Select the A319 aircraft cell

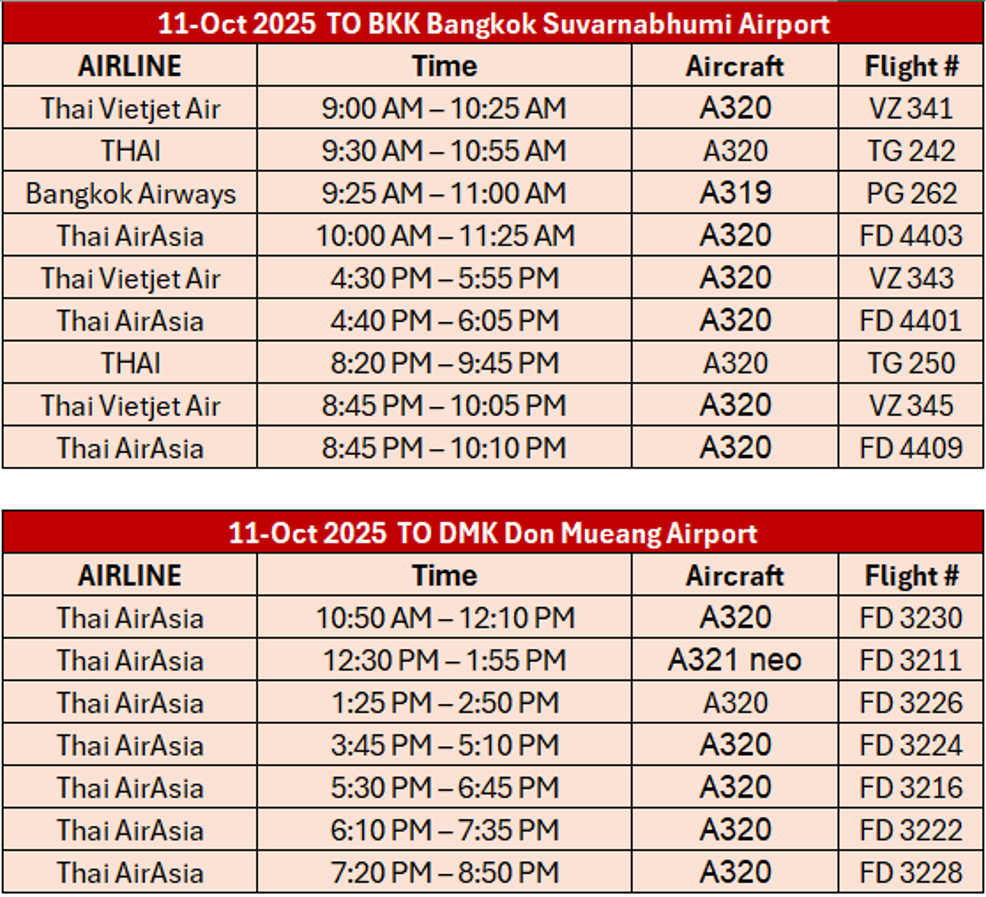[735, 192]
